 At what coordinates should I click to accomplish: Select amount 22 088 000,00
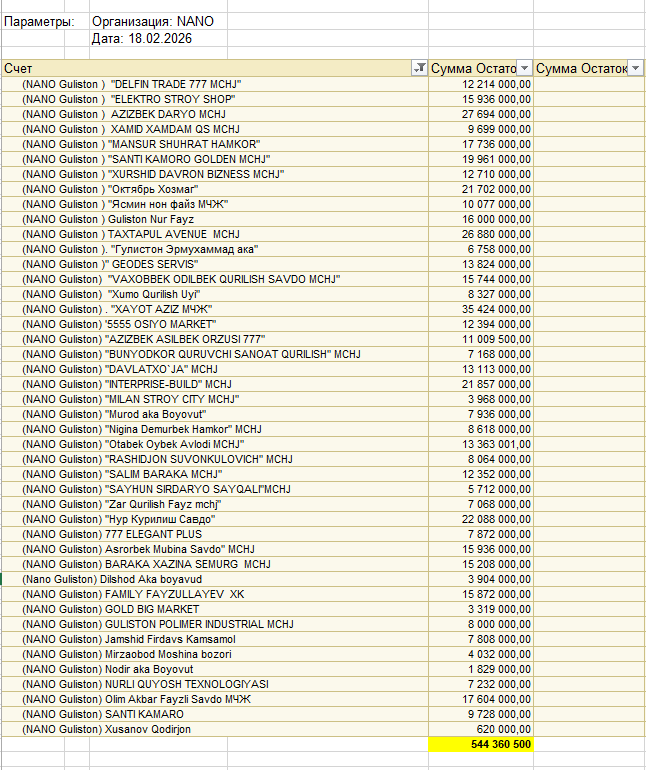[x=481, y=519]
